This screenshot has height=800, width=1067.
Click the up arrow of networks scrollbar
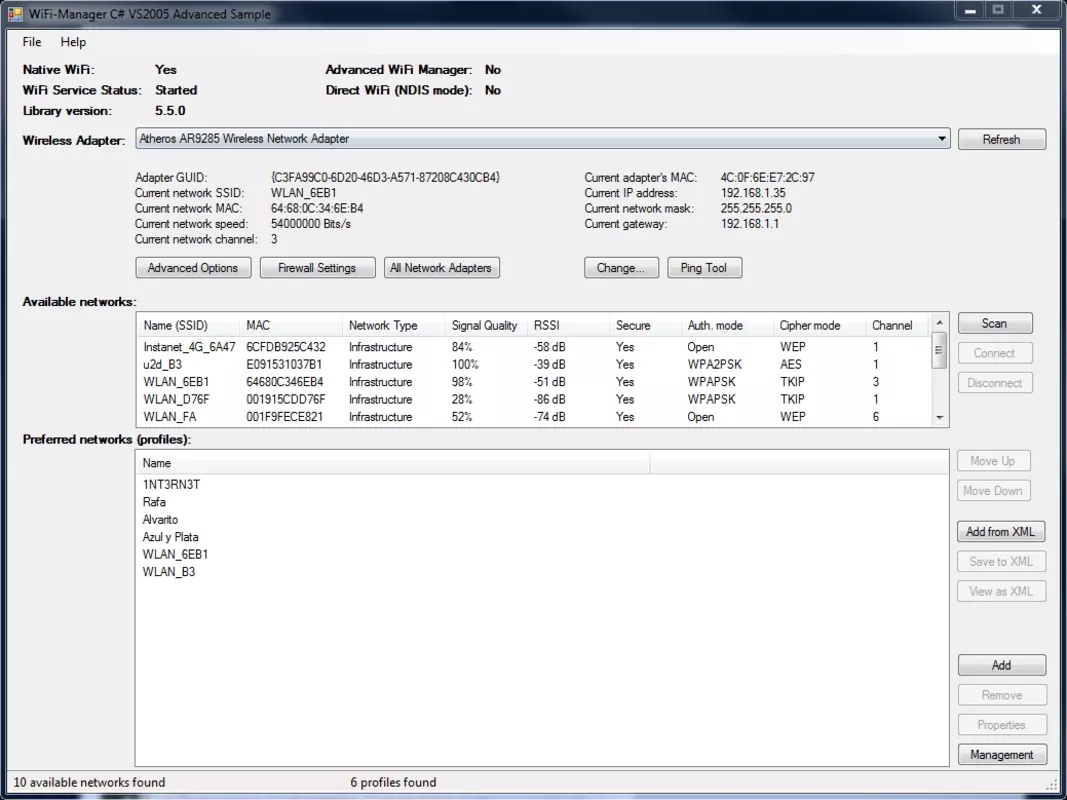(x=940, y=322)
